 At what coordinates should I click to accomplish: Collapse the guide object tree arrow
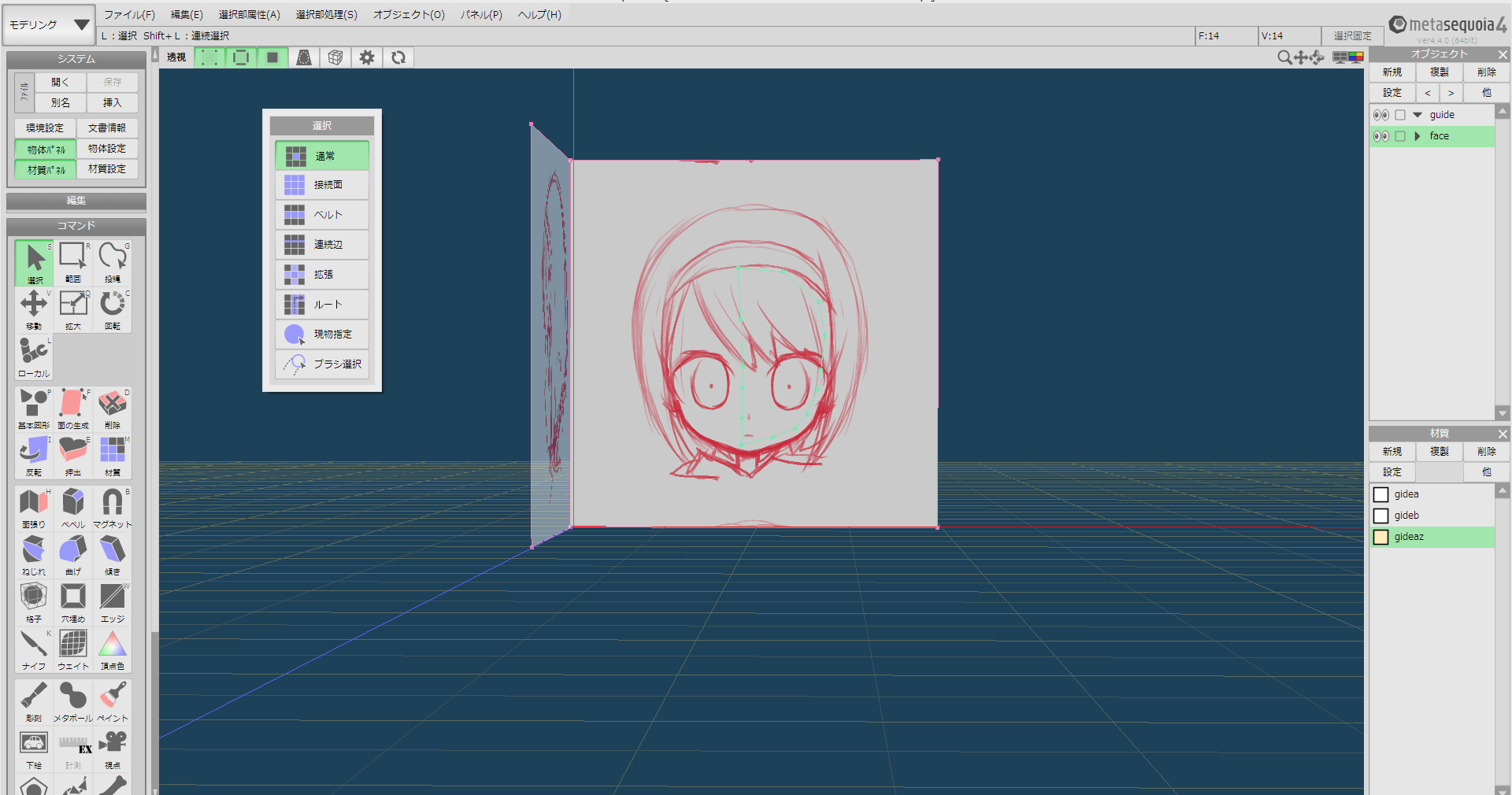(x=1418, y=115)
